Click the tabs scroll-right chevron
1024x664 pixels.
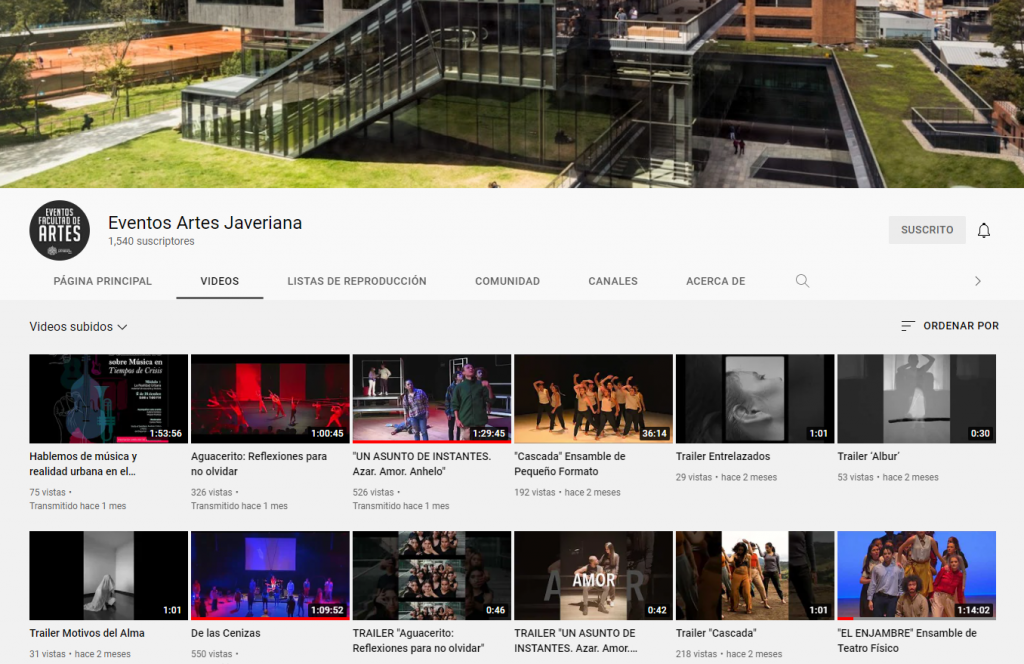(978, 281)
